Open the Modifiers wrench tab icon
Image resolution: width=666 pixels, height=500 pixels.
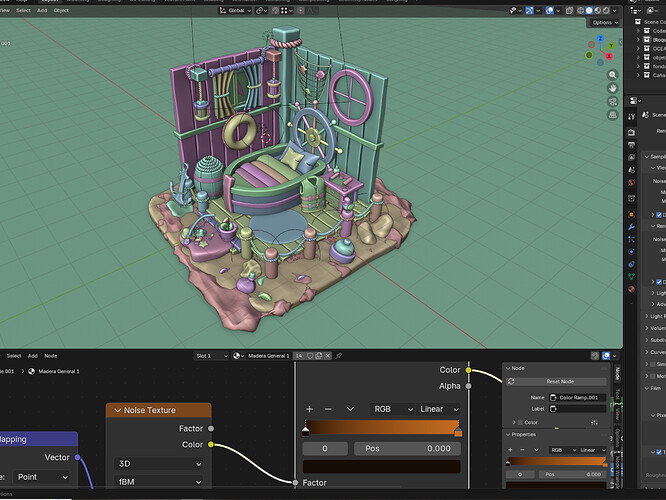(632, 227)
